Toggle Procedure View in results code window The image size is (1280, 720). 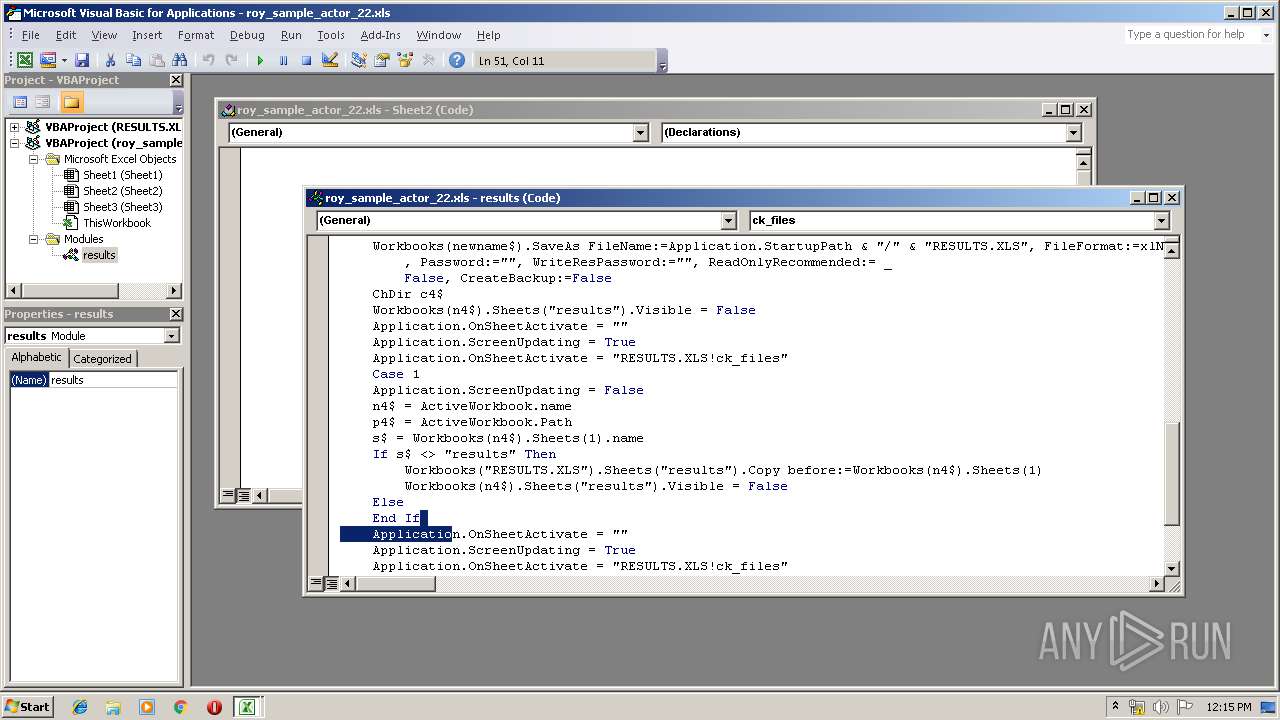316,583
